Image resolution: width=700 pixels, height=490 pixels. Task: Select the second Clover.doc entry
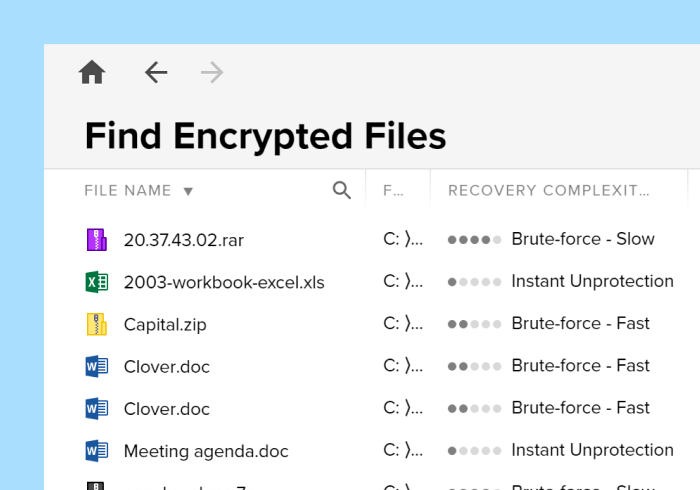(x=167, y=409)
